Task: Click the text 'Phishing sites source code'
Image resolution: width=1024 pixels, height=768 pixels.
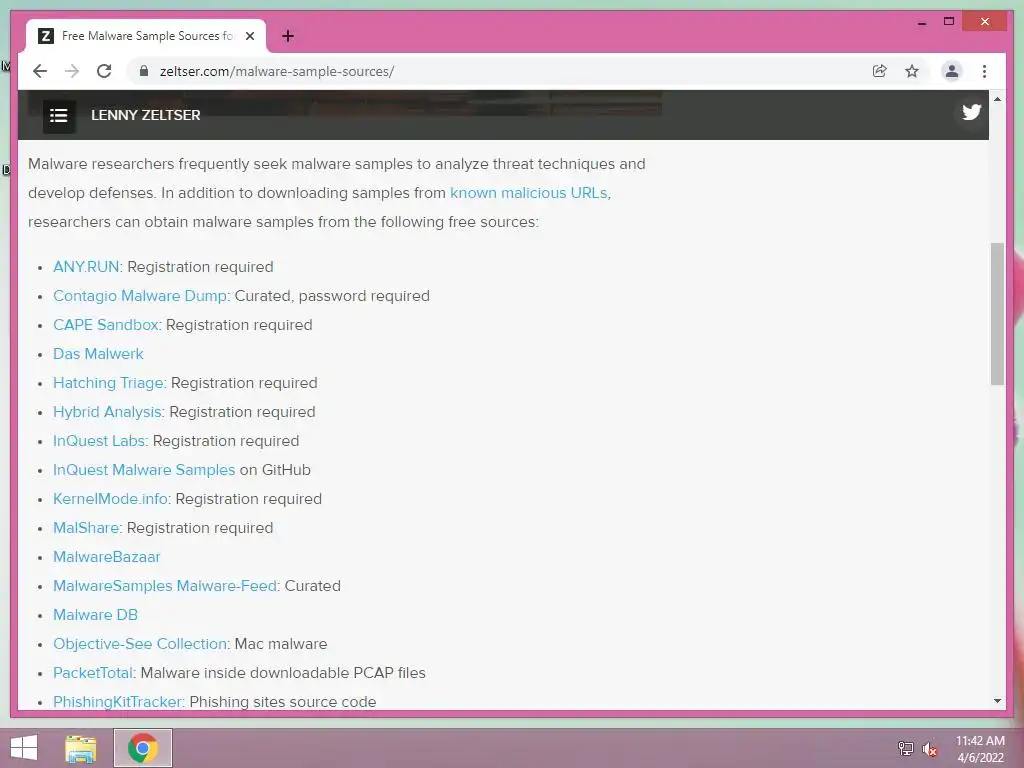Action: coord(283,702)
